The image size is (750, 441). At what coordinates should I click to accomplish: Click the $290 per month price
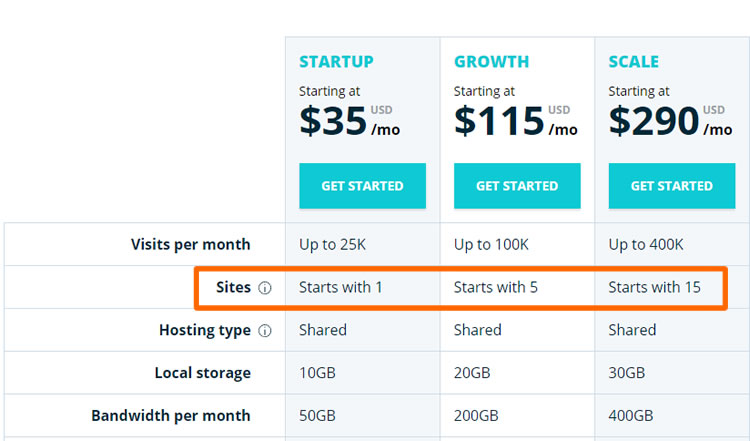670,121
